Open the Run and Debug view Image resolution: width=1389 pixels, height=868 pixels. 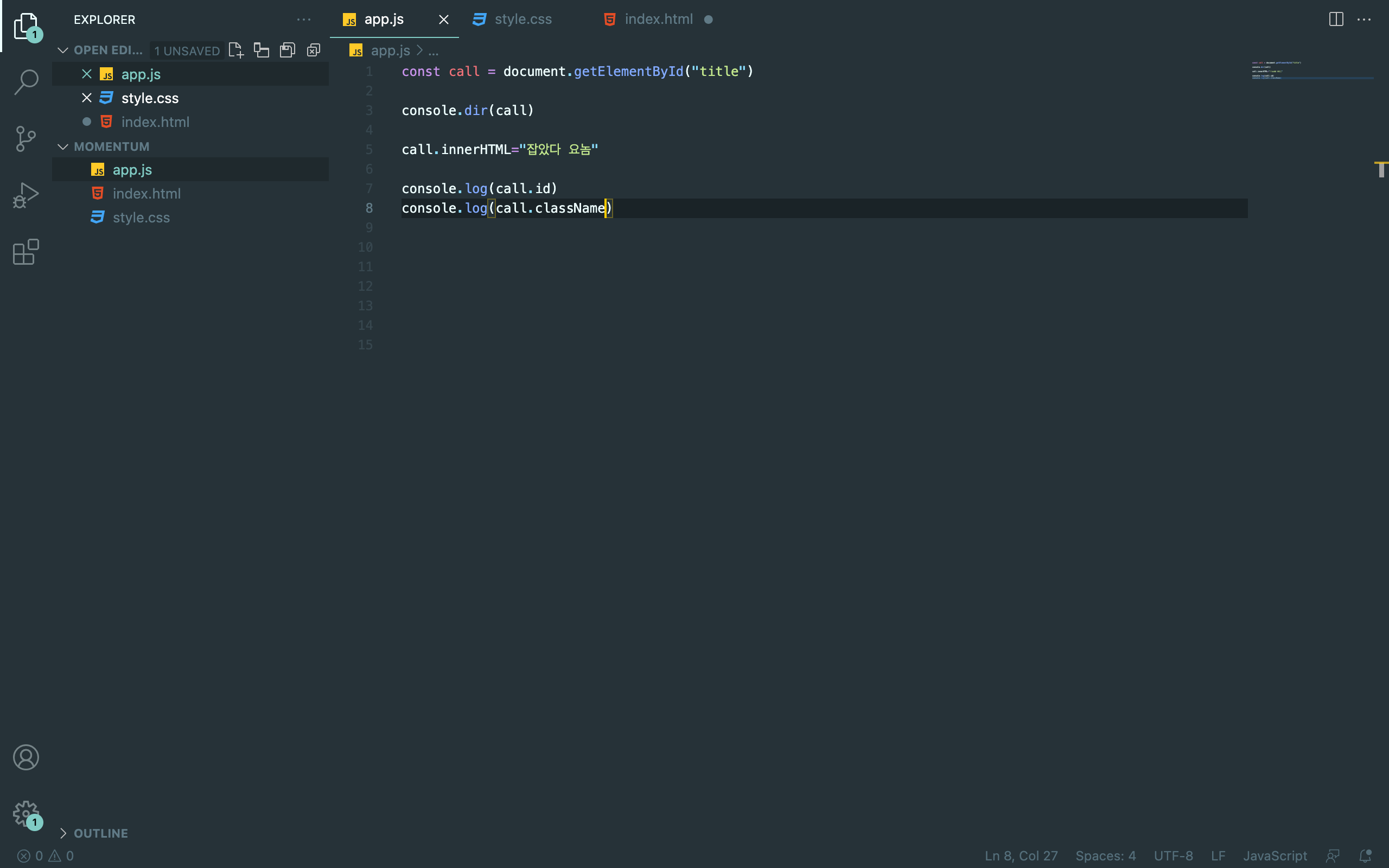26,196
